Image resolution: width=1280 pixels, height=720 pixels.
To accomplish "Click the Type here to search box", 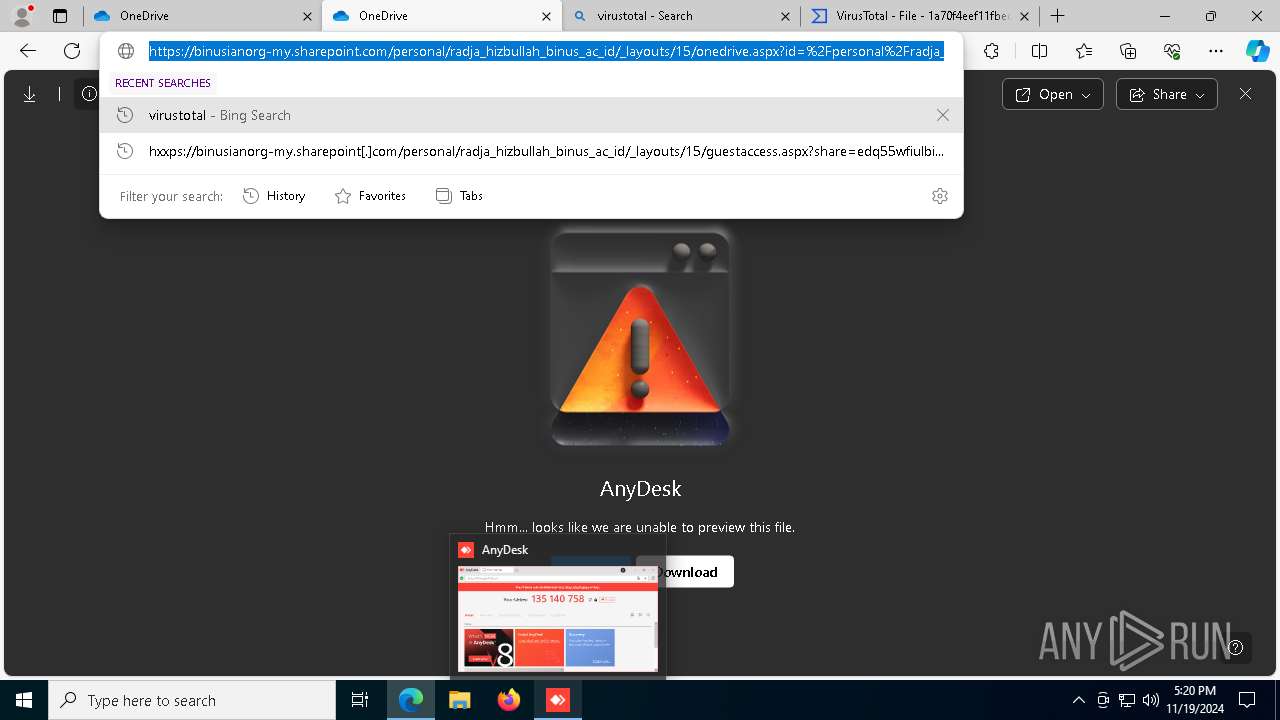I will (192, 700).
